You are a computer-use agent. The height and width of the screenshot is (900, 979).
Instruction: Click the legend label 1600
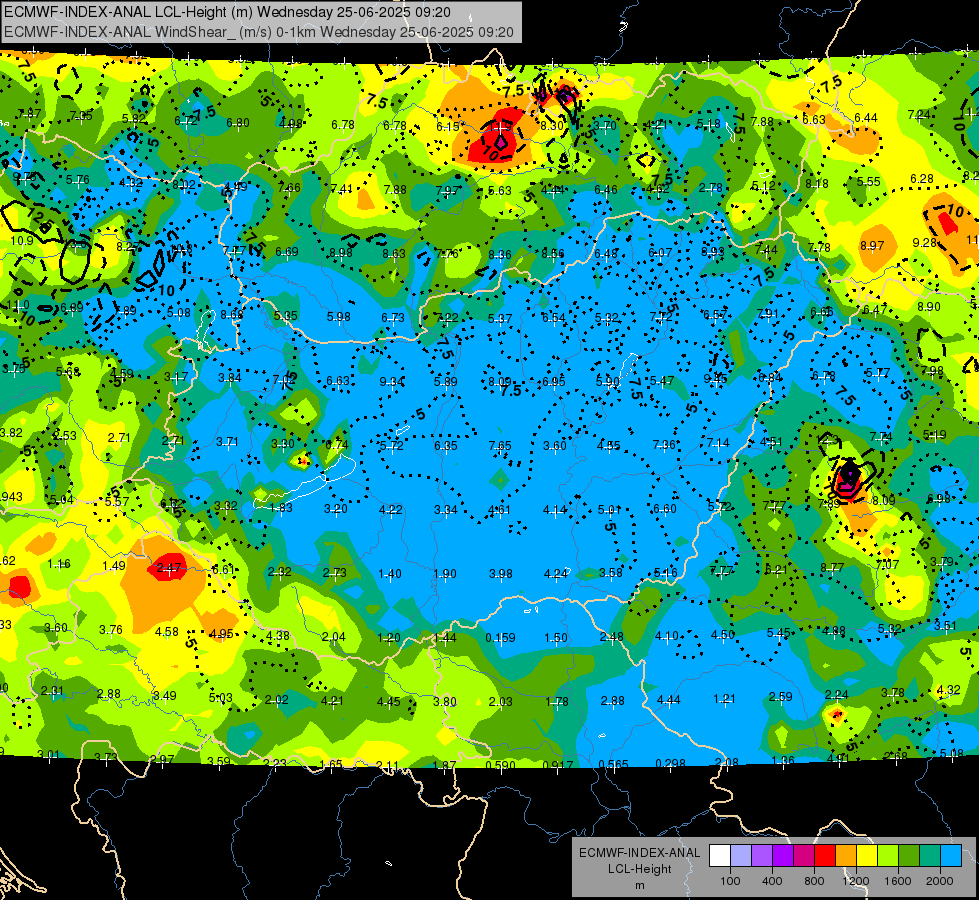[x=898, y=881]
